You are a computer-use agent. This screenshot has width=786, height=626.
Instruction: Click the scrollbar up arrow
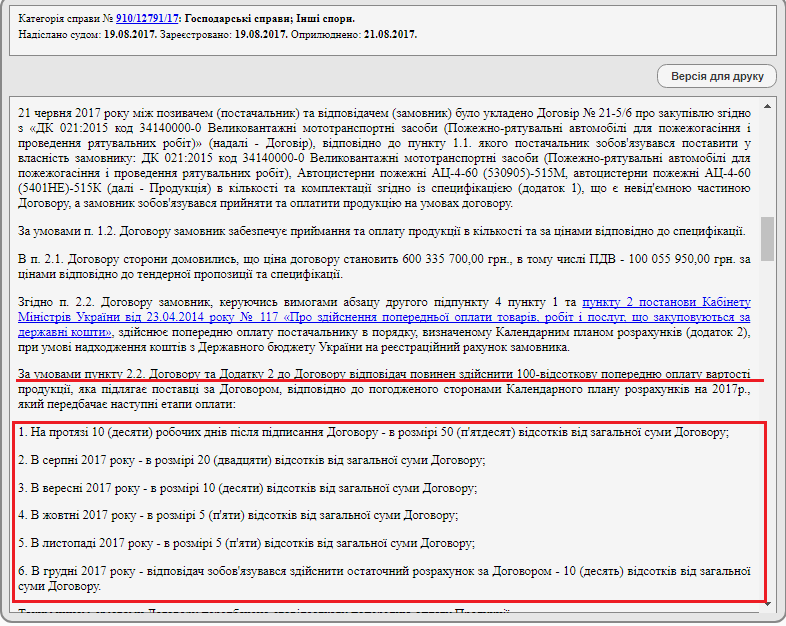tap(767, 104)
